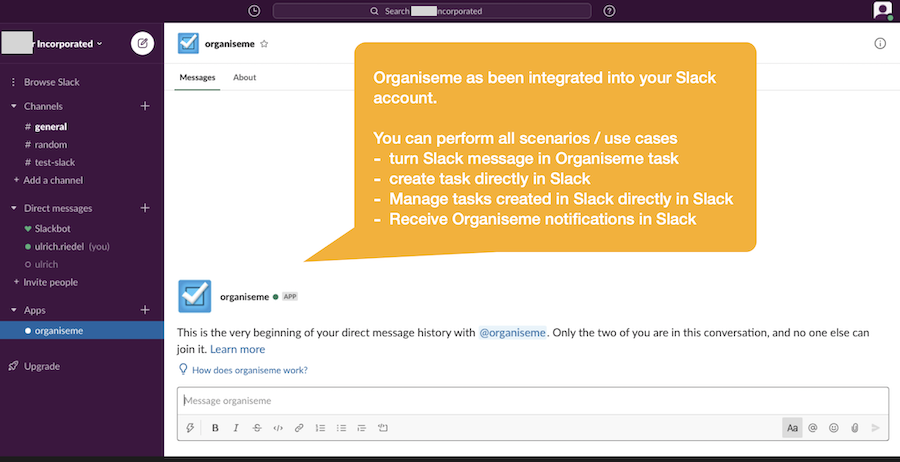Start a bulleted list
The width and height of the screenshot is (900, 462).
[342, 428]
